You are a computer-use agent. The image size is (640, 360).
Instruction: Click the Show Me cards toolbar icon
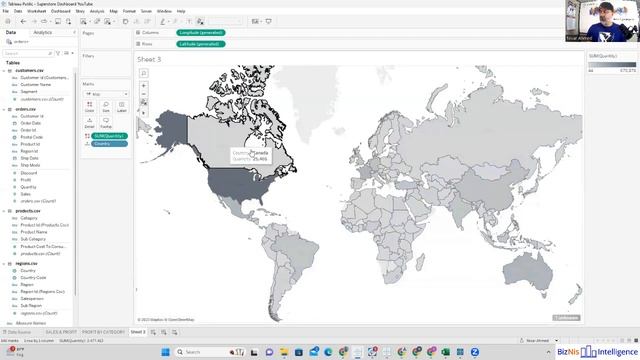point(255,21)
